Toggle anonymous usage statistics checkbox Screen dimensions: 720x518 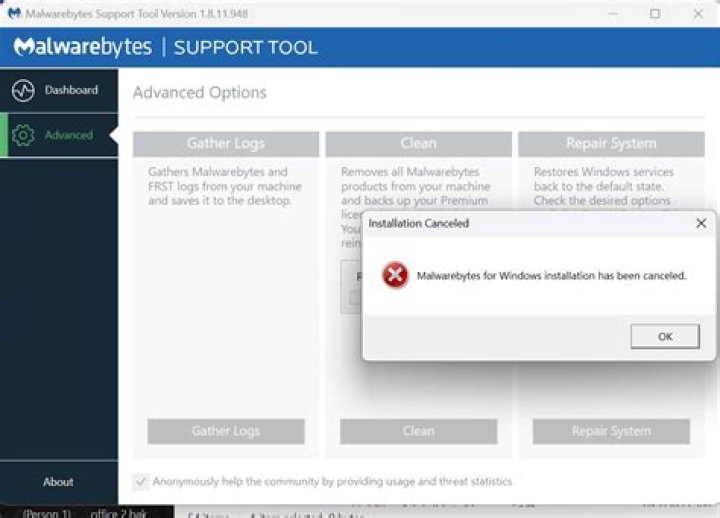(x=141, y=482)
